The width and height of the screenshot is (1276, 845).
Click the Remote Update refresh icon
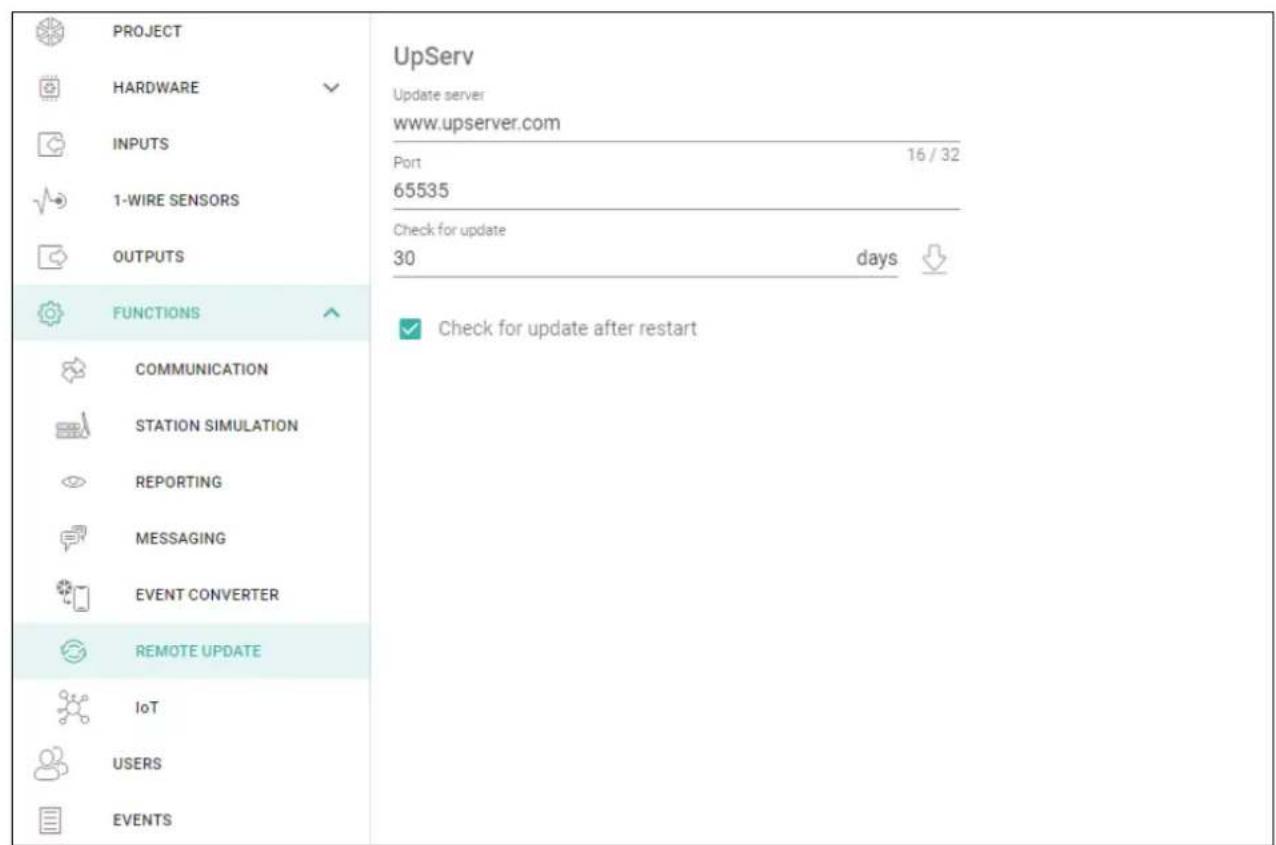[x=74, y=651]
